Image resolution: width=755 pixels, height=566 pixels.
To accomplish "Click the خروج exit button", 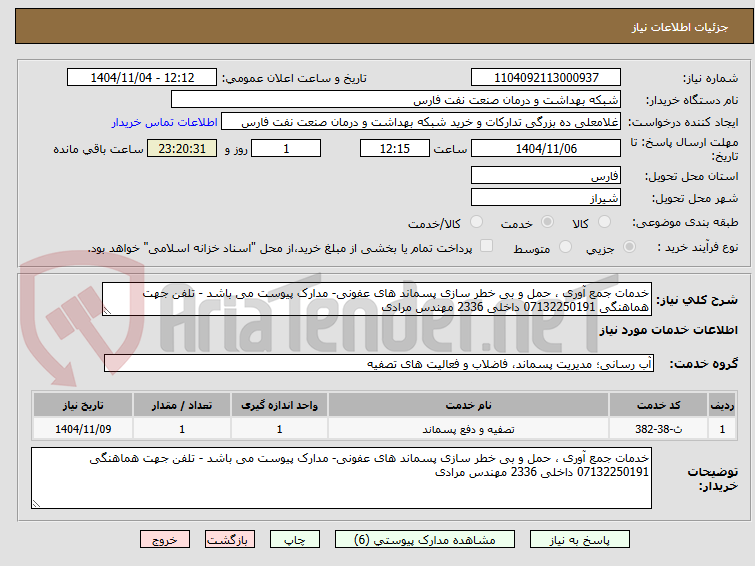I will (165, 540).
